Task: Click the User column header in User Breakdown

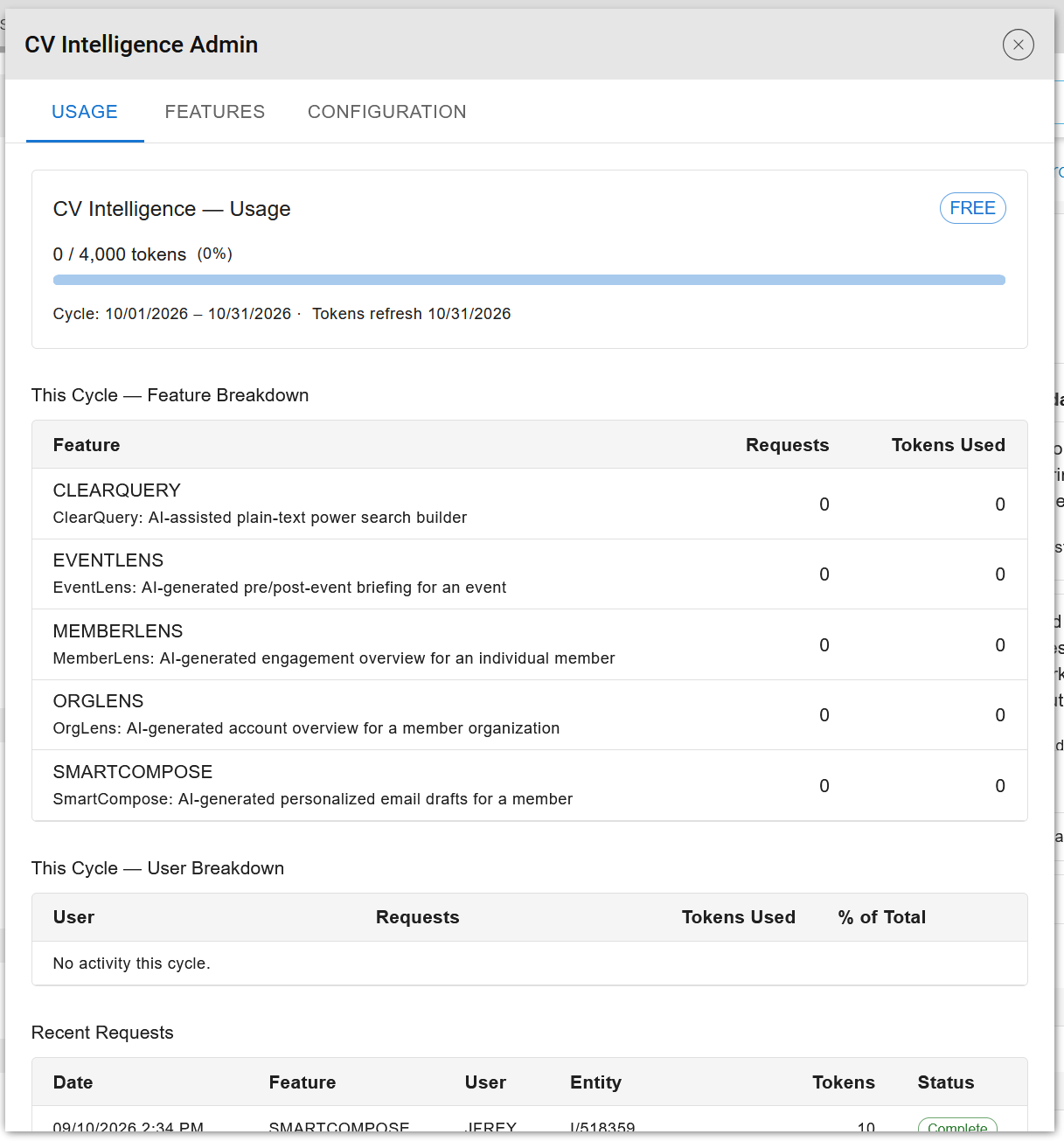Action: click(73, 917)
